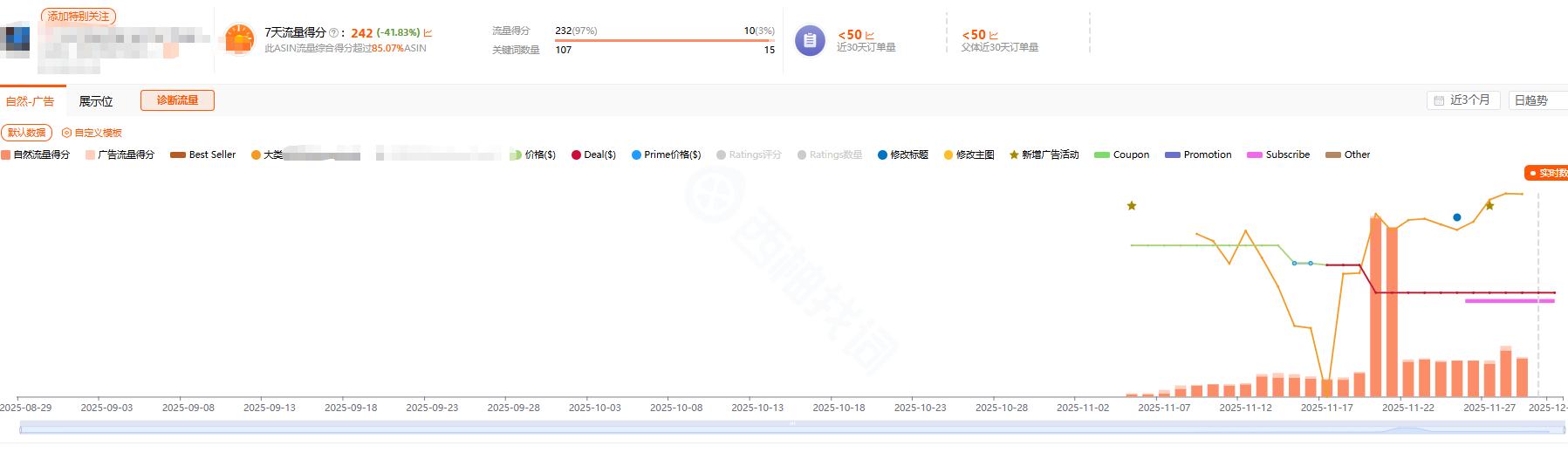Select the 自然-广告 tab

31,101
